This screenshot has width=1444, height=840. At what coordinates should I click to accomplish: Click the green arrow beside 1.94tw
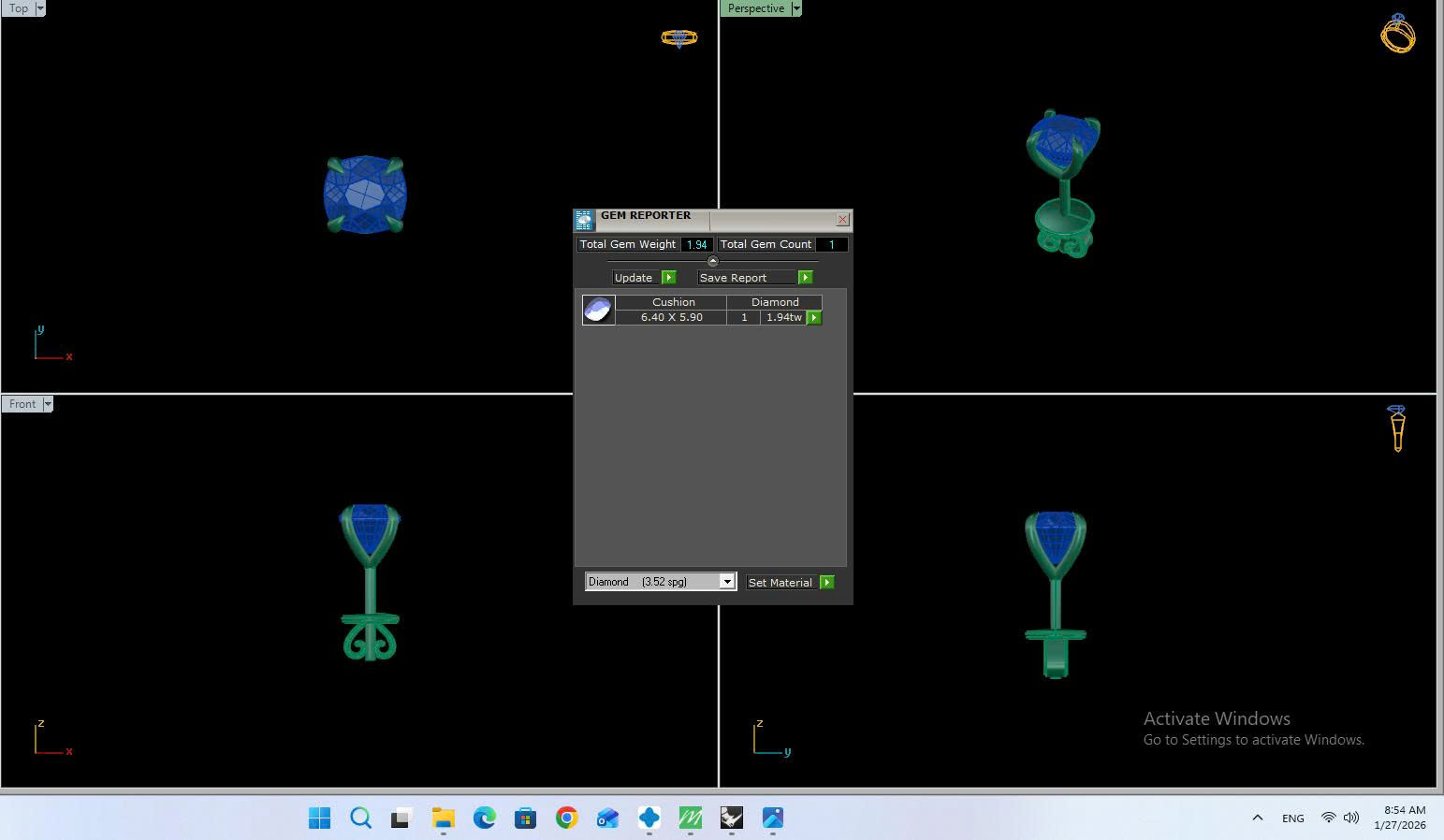click(814, 318)
